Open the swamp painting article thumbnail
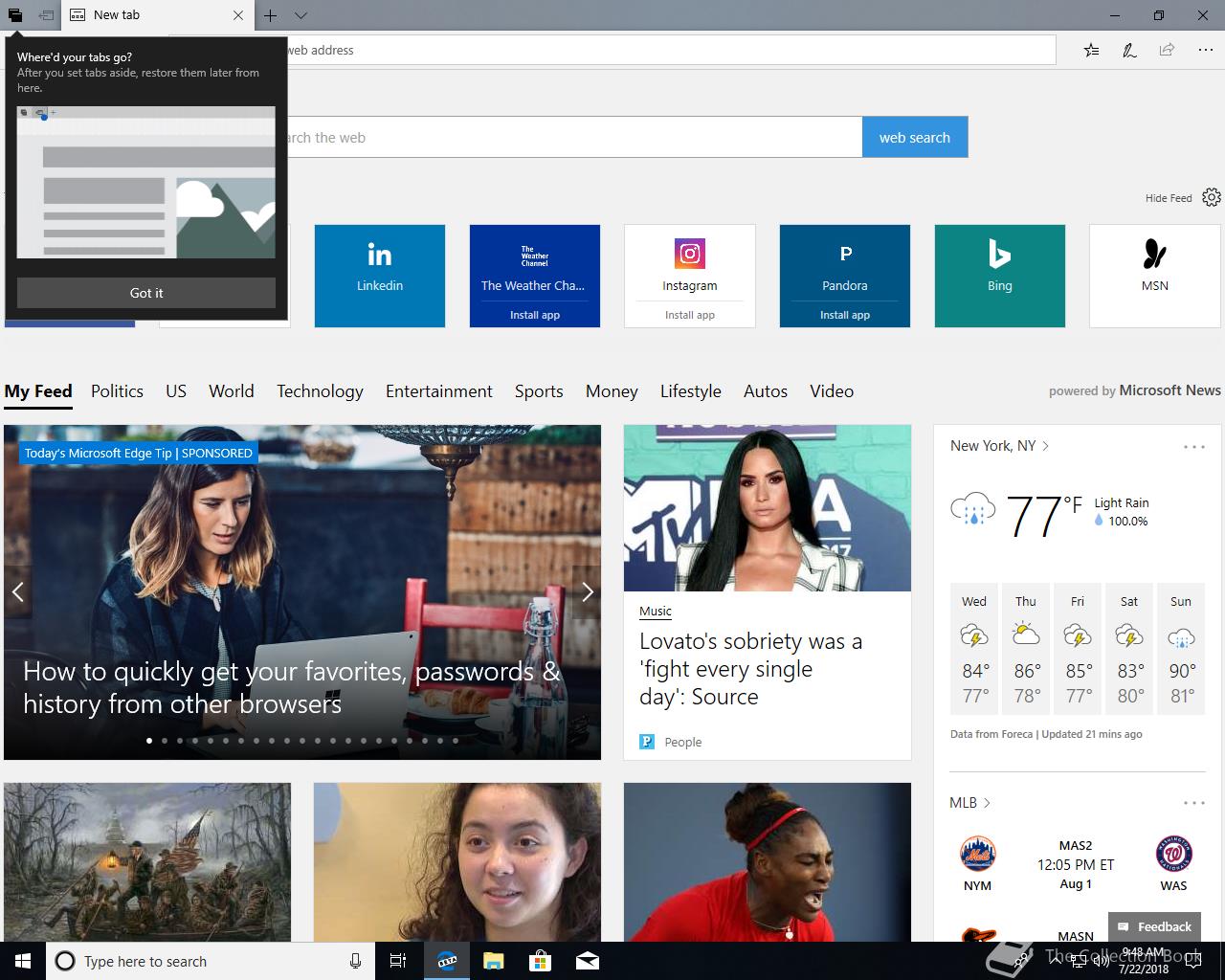 pos(147,862)
